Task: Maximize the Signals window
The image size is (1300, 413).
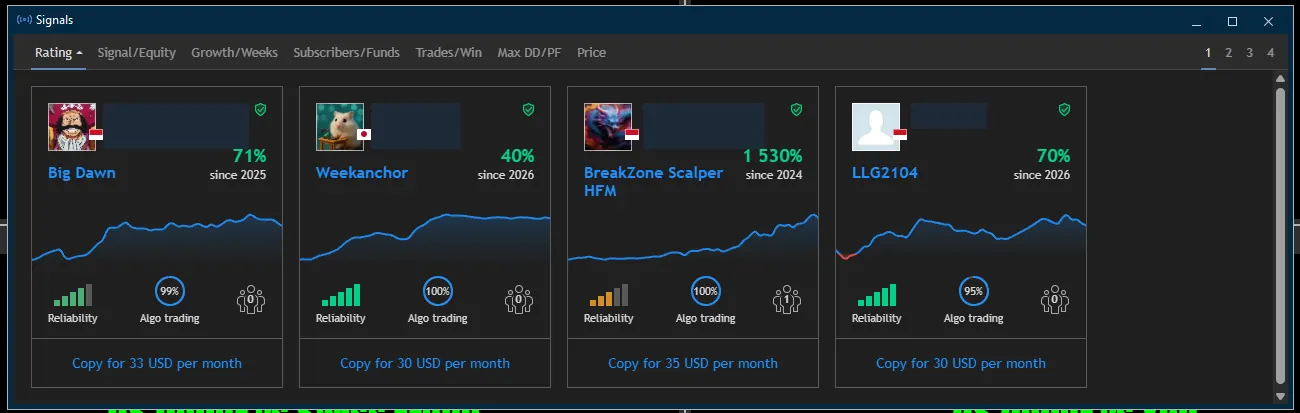Action: (1232, 21)
